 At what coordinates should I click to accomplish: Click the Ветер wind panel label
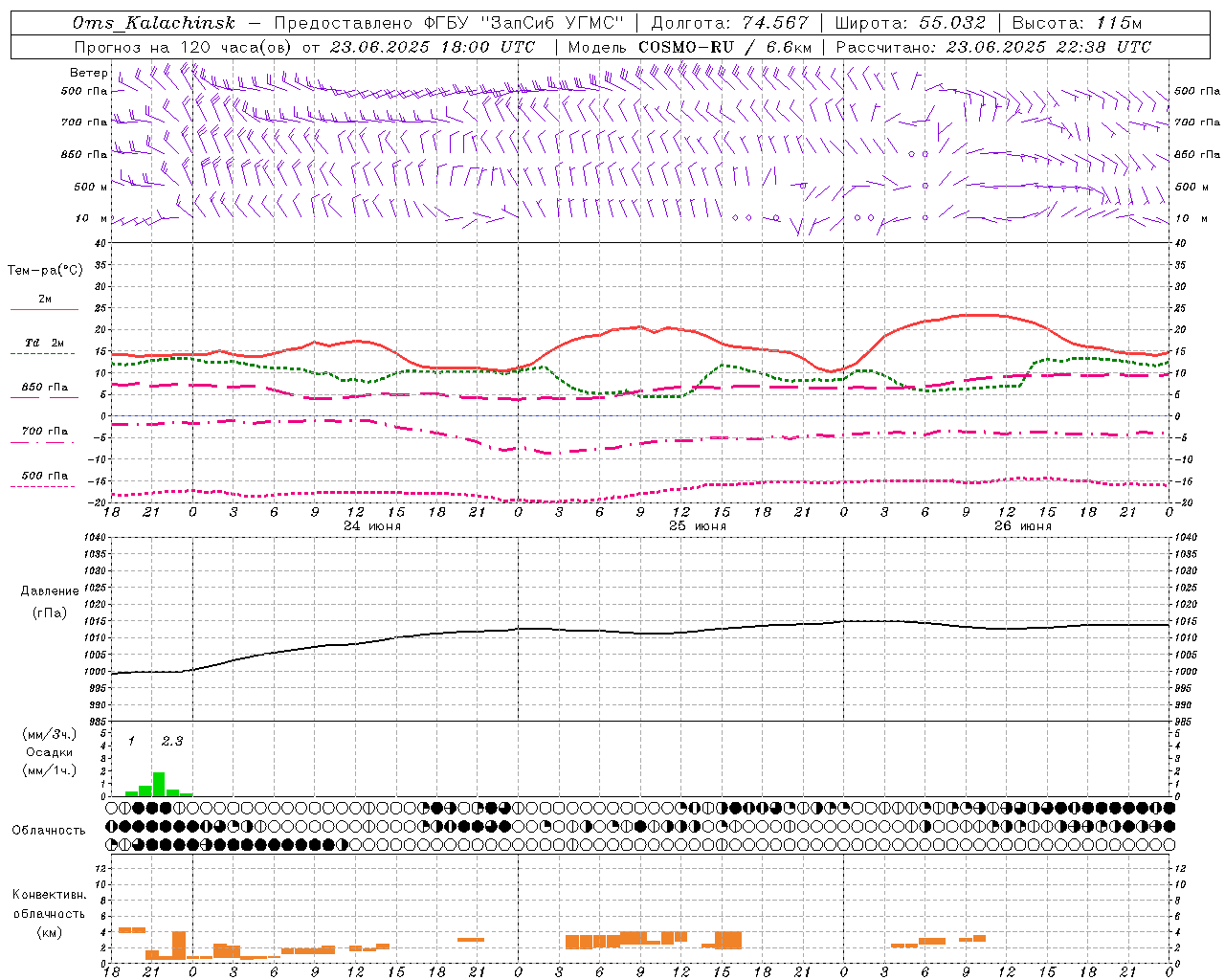point(88,73)
